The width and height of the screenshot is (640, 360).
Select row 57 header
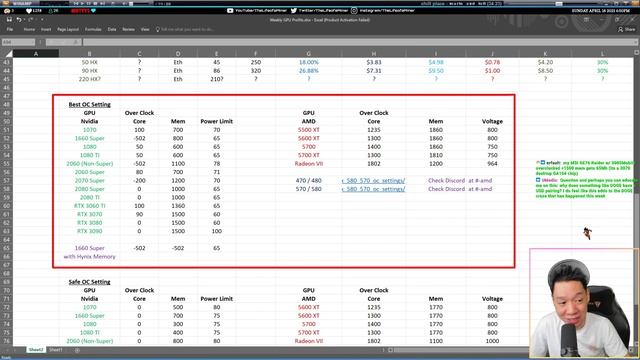pos(6,180)
